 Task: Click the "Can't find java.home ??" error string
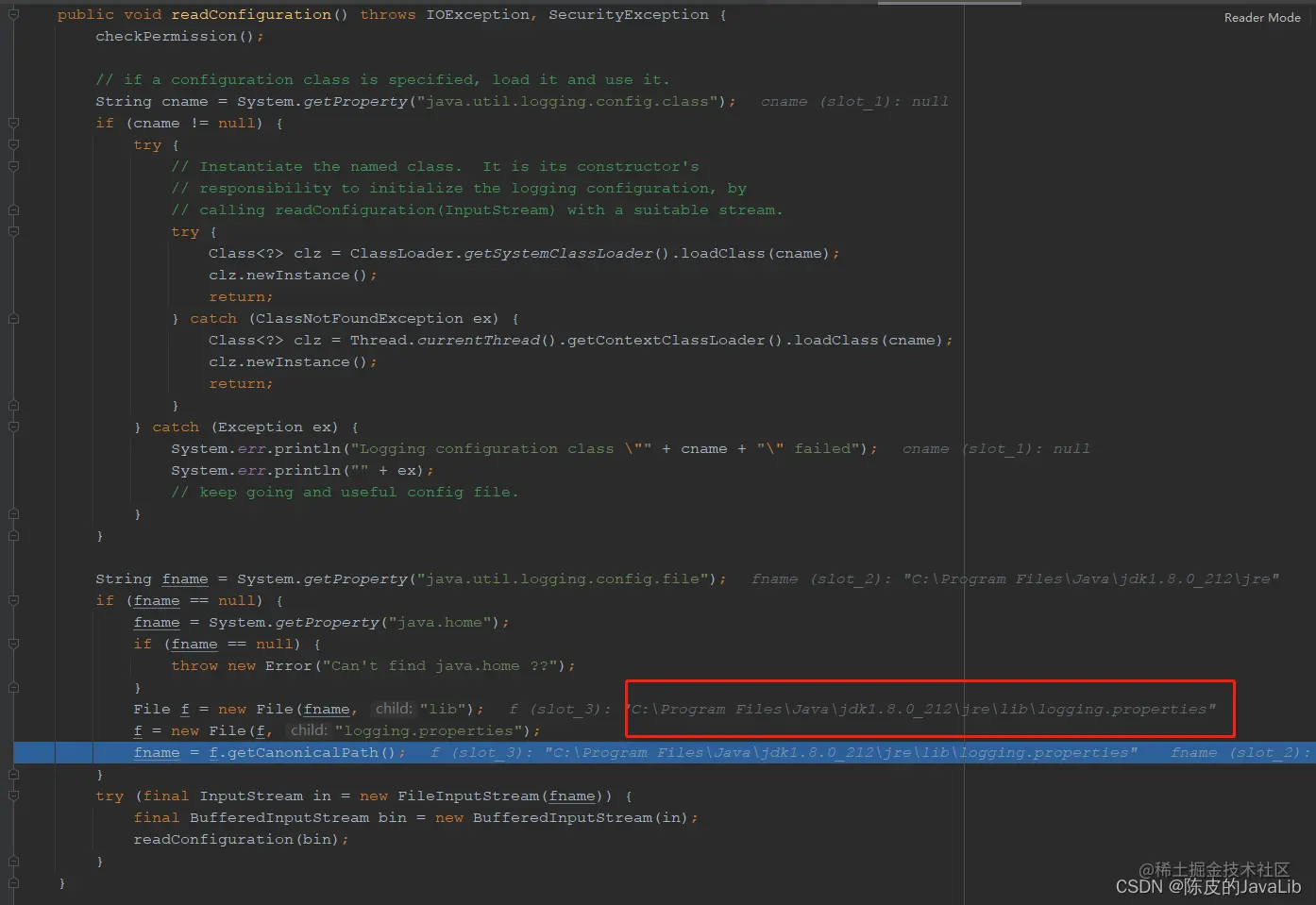pyautogui.click(x=440, y=666)
